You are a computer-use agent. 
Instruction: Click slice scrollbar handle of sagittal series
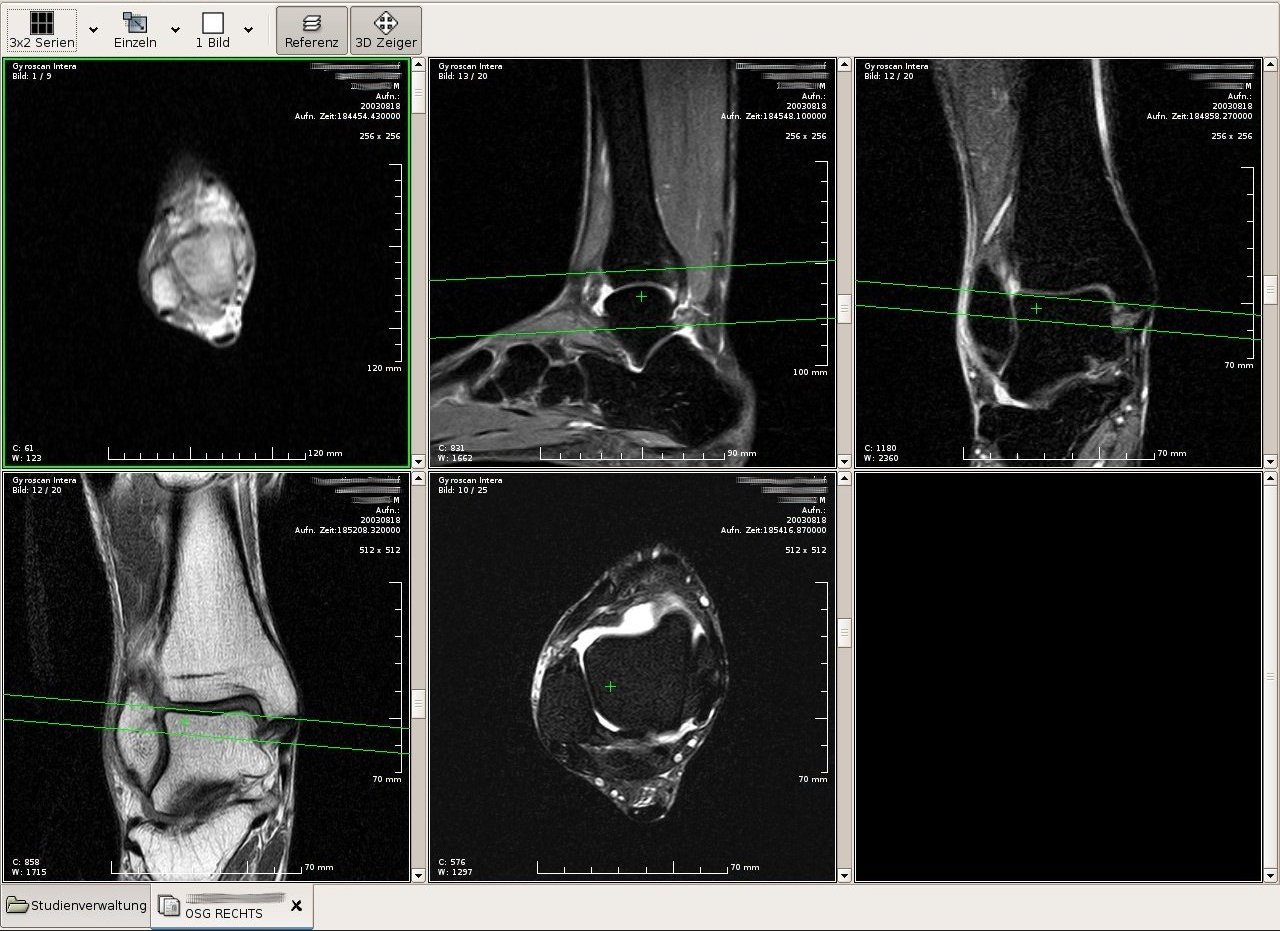click(844, 308)
